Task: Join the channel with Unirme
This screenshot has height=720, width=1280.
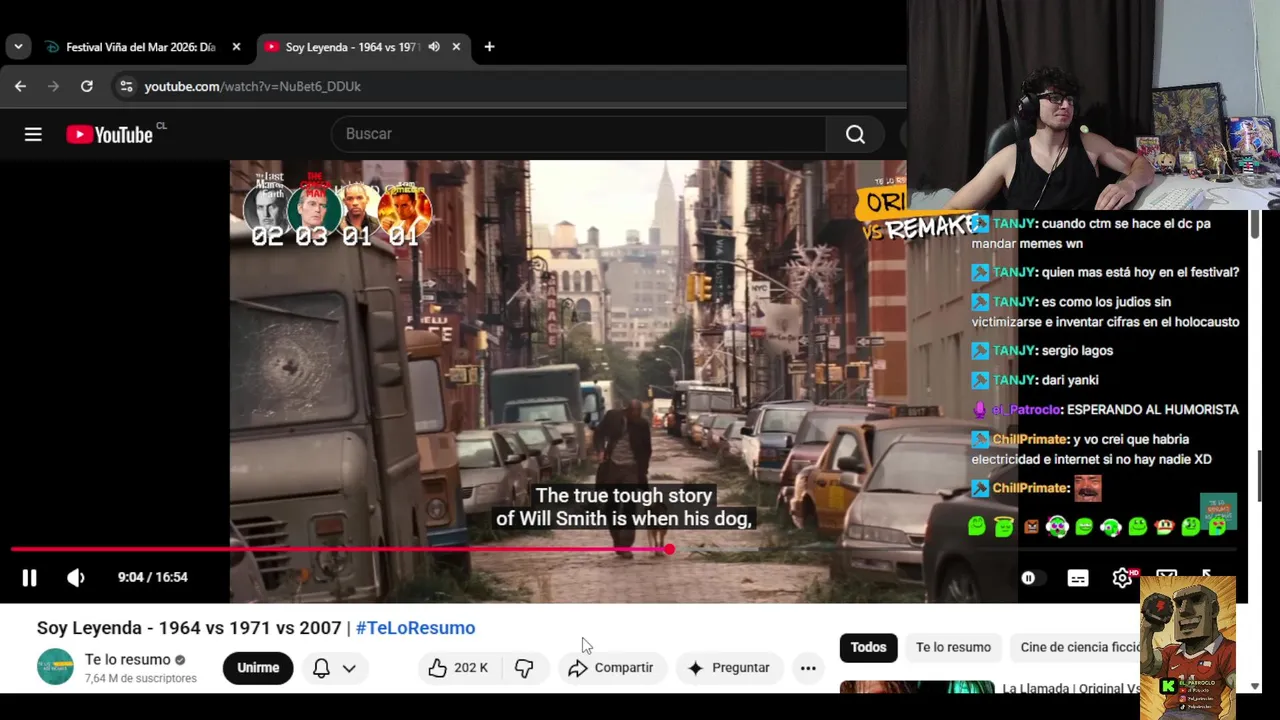Action: (258, 668)
